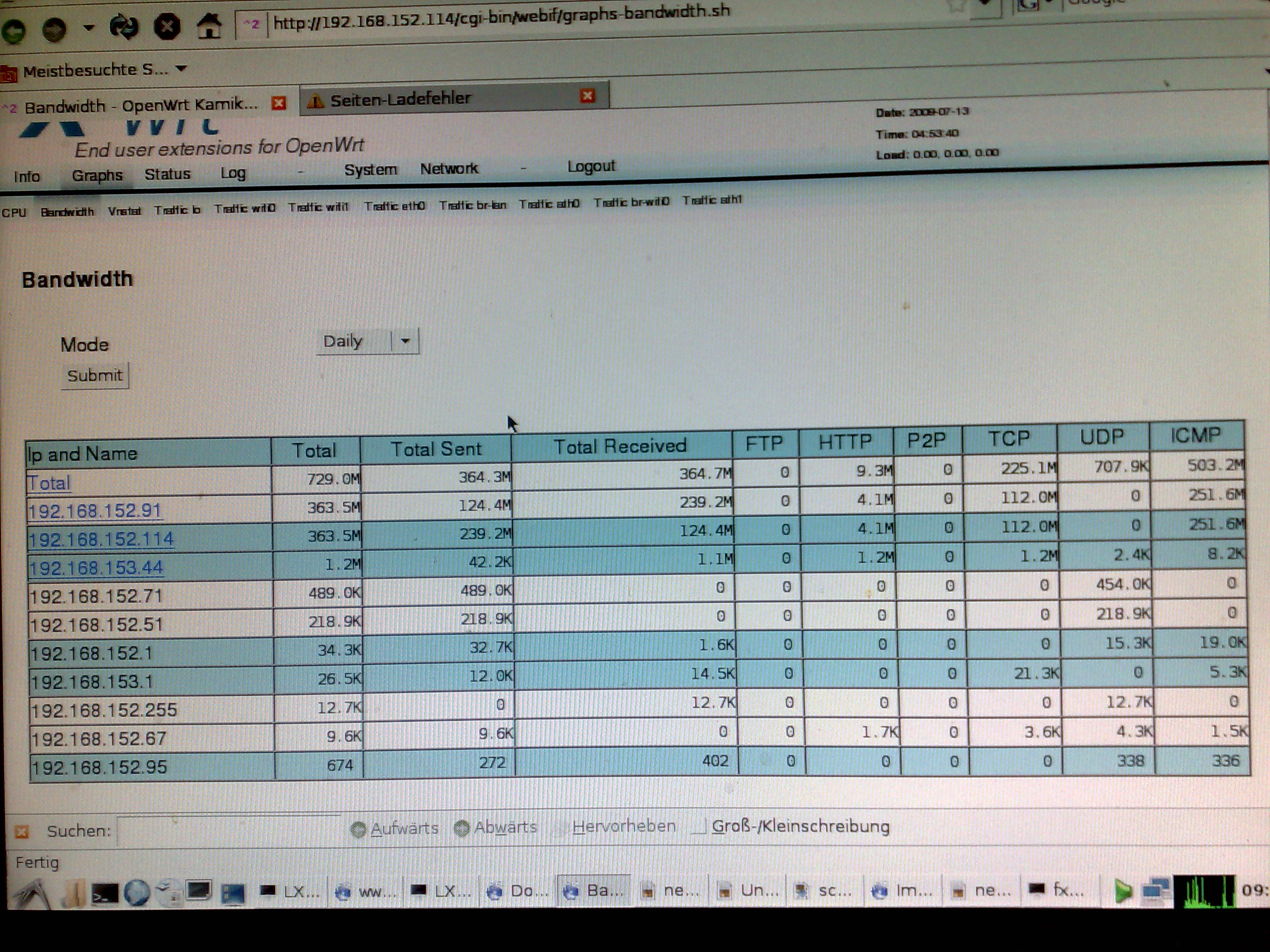
Task: Close the Seiten-Ladefehler tab
Action: (587, 95)
